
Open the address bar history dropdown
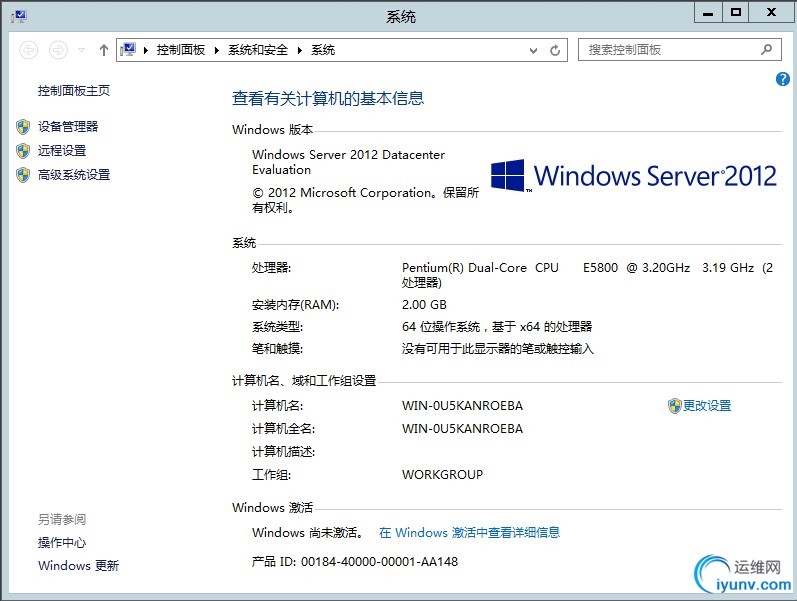(533, 50)
